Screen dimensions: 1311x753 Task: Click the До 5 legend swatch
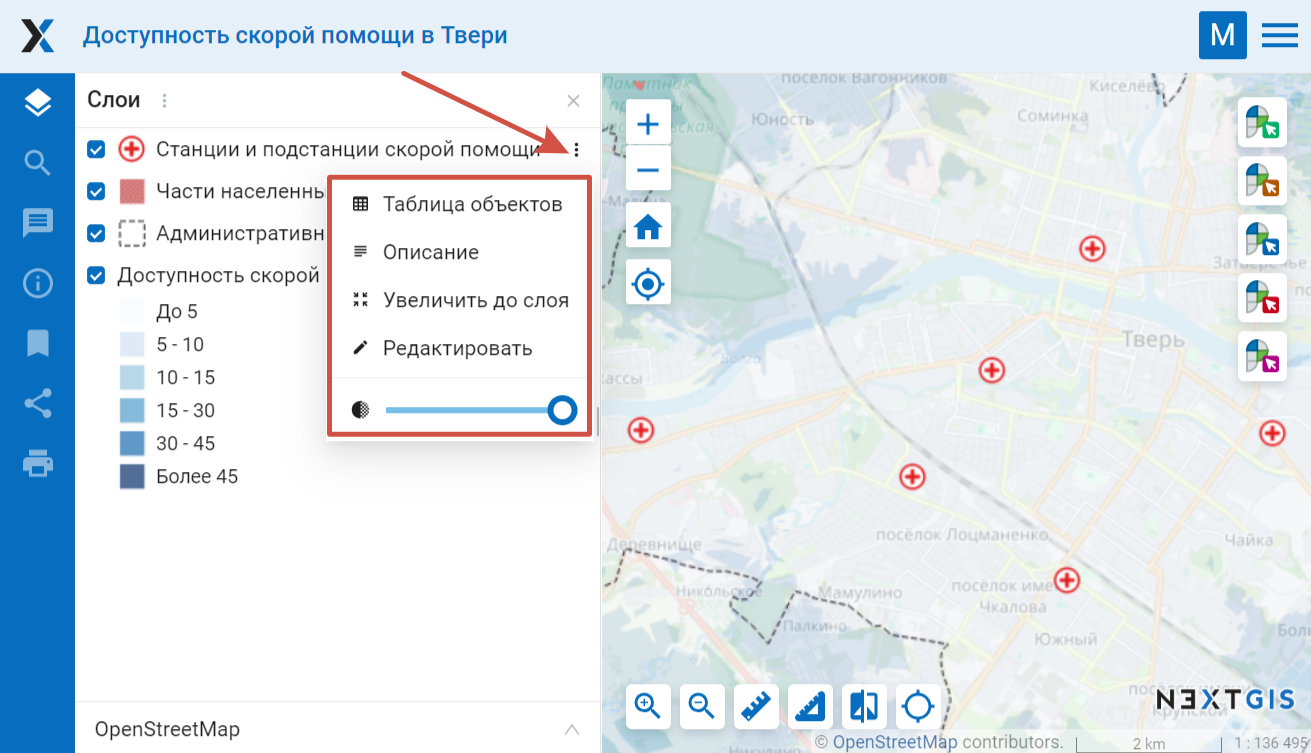(x=132, y=312)
